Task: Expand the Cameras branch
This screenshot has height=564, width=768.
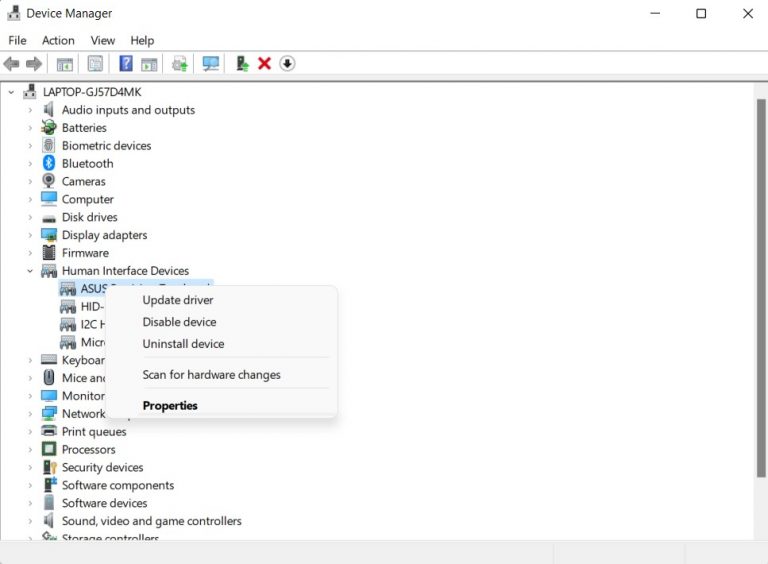Action: pyautogui.click(x=30, y=182)
